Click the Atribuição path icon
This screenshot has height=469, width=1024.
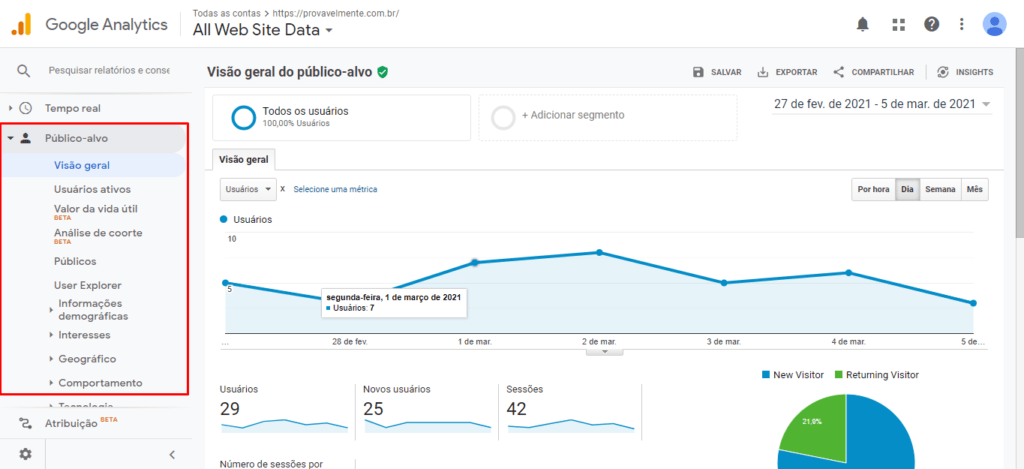25,423
